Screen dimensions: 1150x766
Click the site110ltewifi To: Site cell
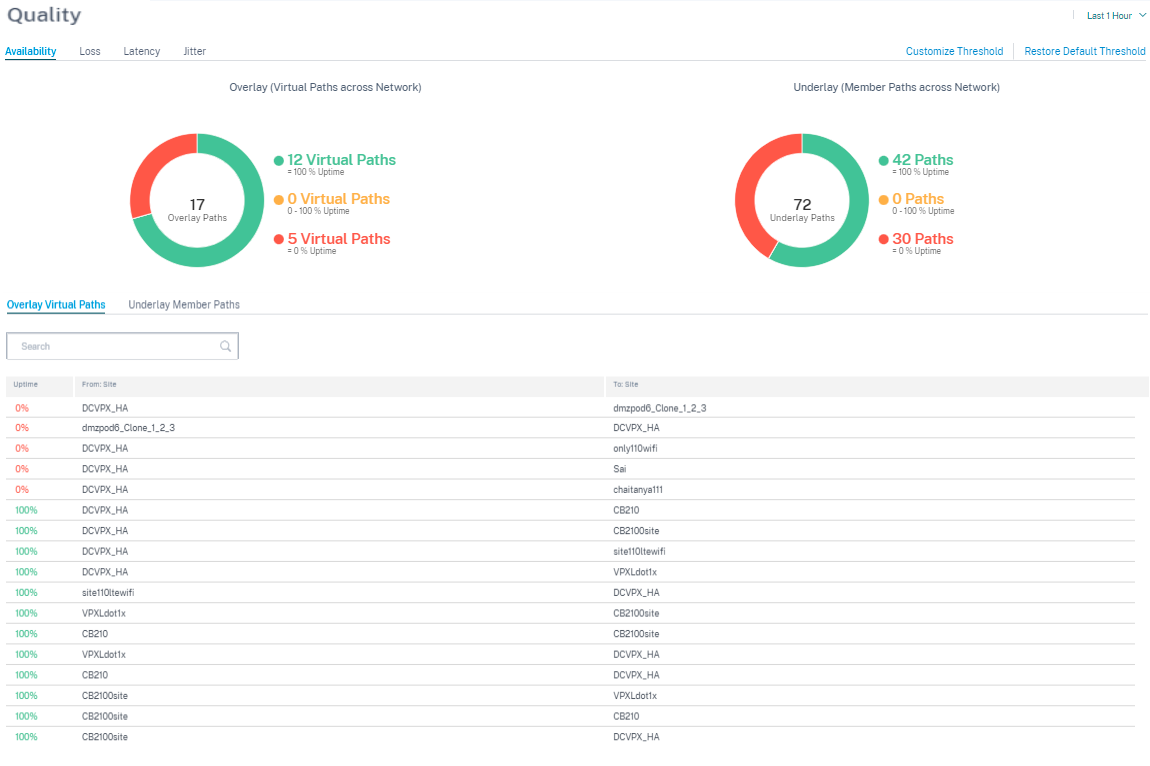640,551
